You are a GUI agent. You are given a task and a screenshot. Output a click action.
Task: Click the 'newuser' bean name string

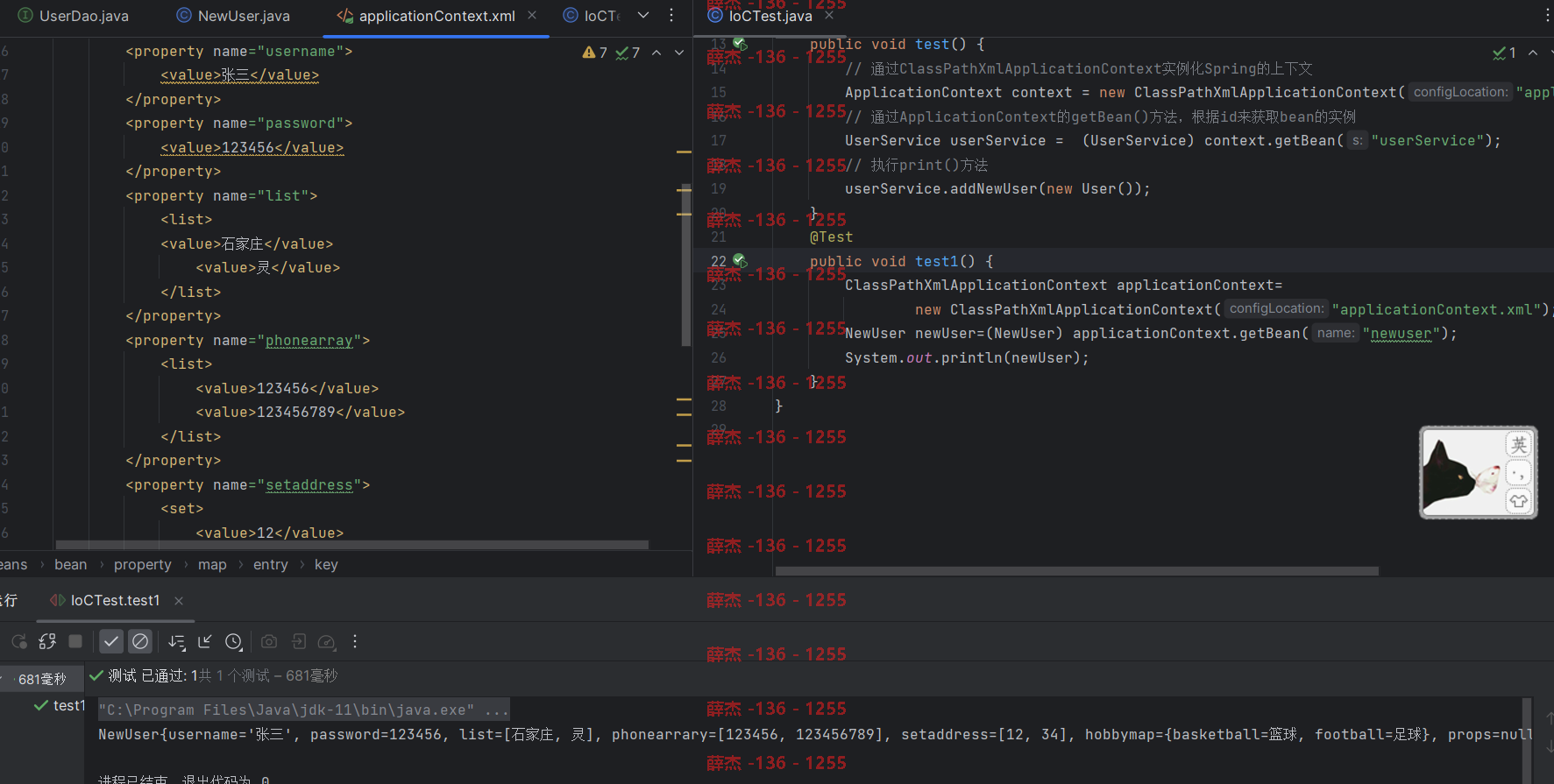1401,334
